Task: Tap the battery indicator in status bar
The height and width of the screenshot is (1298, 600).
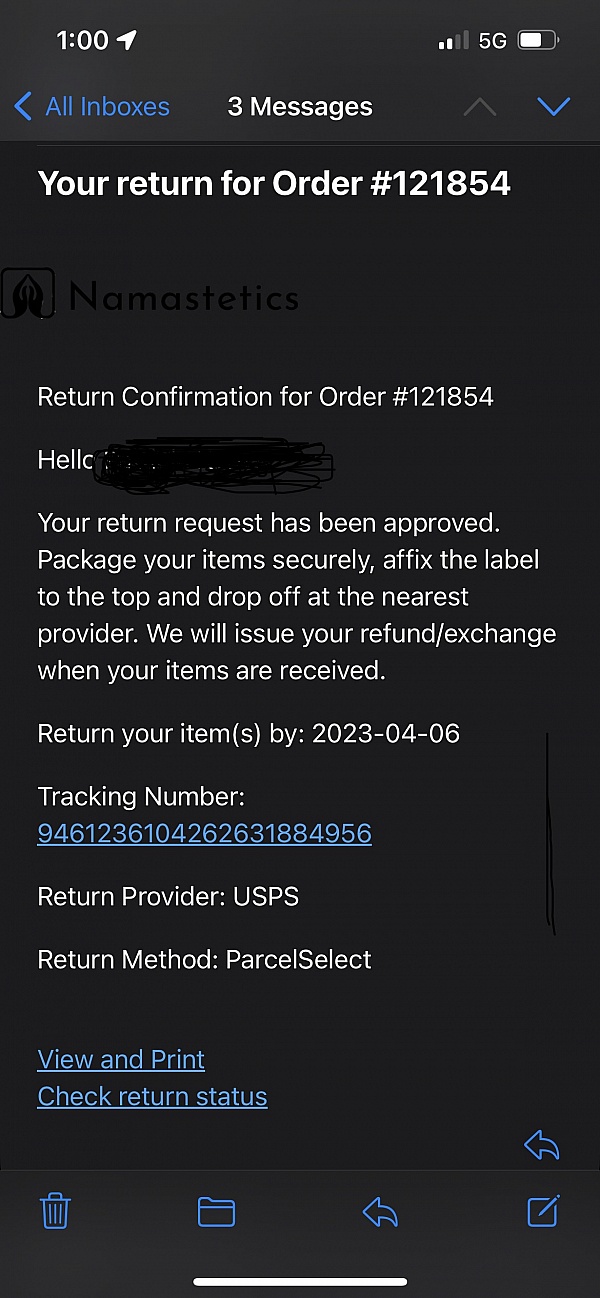Action: (x=538, y=41)
